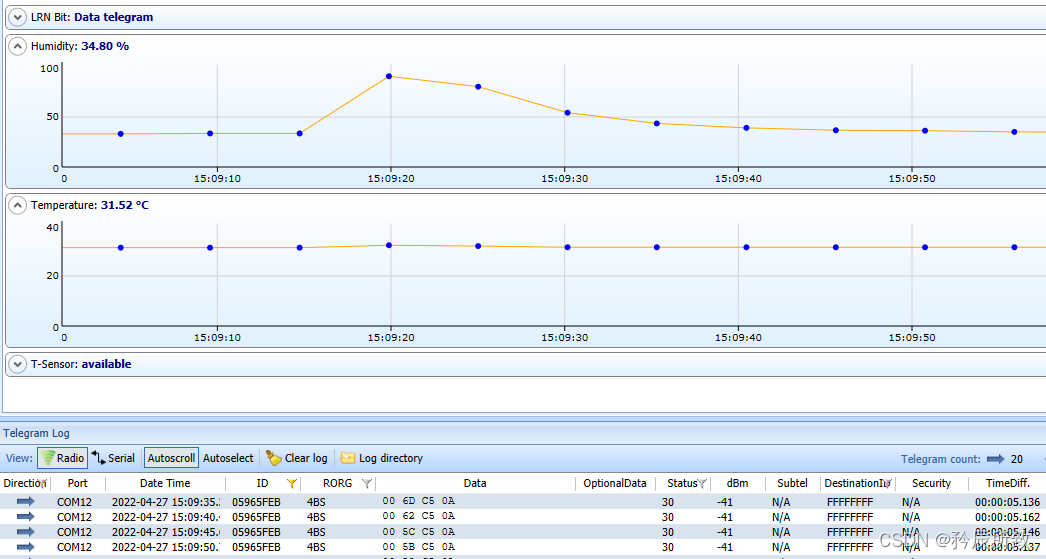1046x559 pixels.
Task: Click direction arrow of 15:09:35 telegram
Action: [x=25, y=500]
